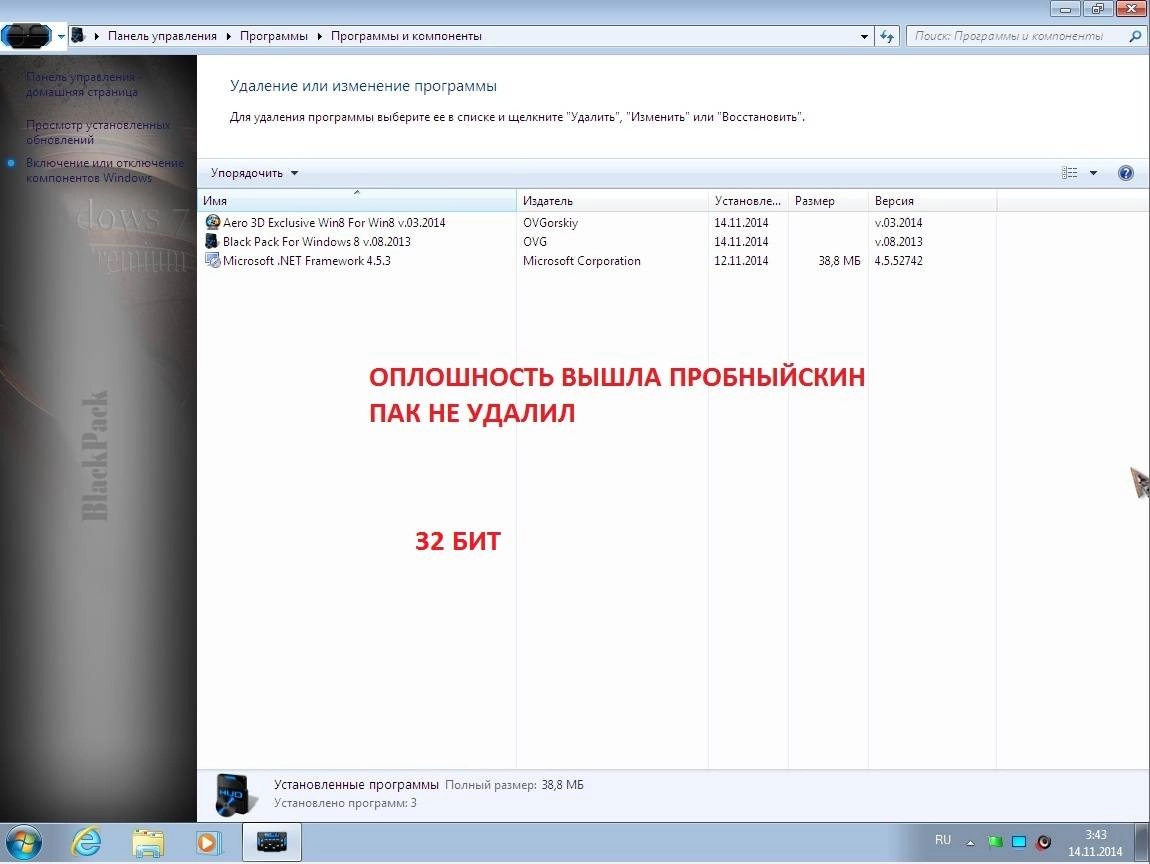Open the 'Упорядочить' menu
This screenshot has width=1150, height=864.
click(254, 173)
